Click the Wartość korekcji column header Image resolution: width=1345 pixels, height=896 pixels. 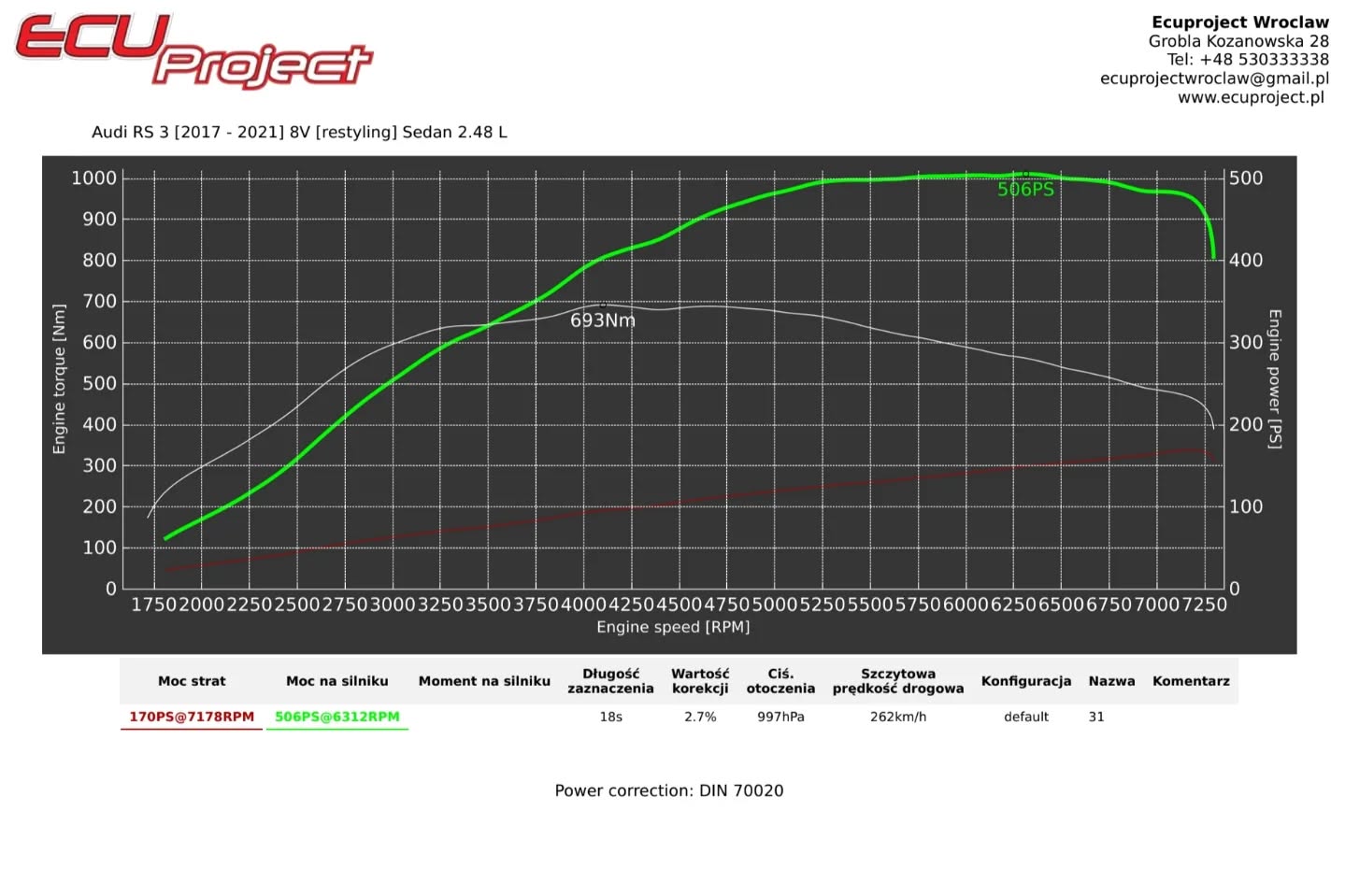point(700,681)
